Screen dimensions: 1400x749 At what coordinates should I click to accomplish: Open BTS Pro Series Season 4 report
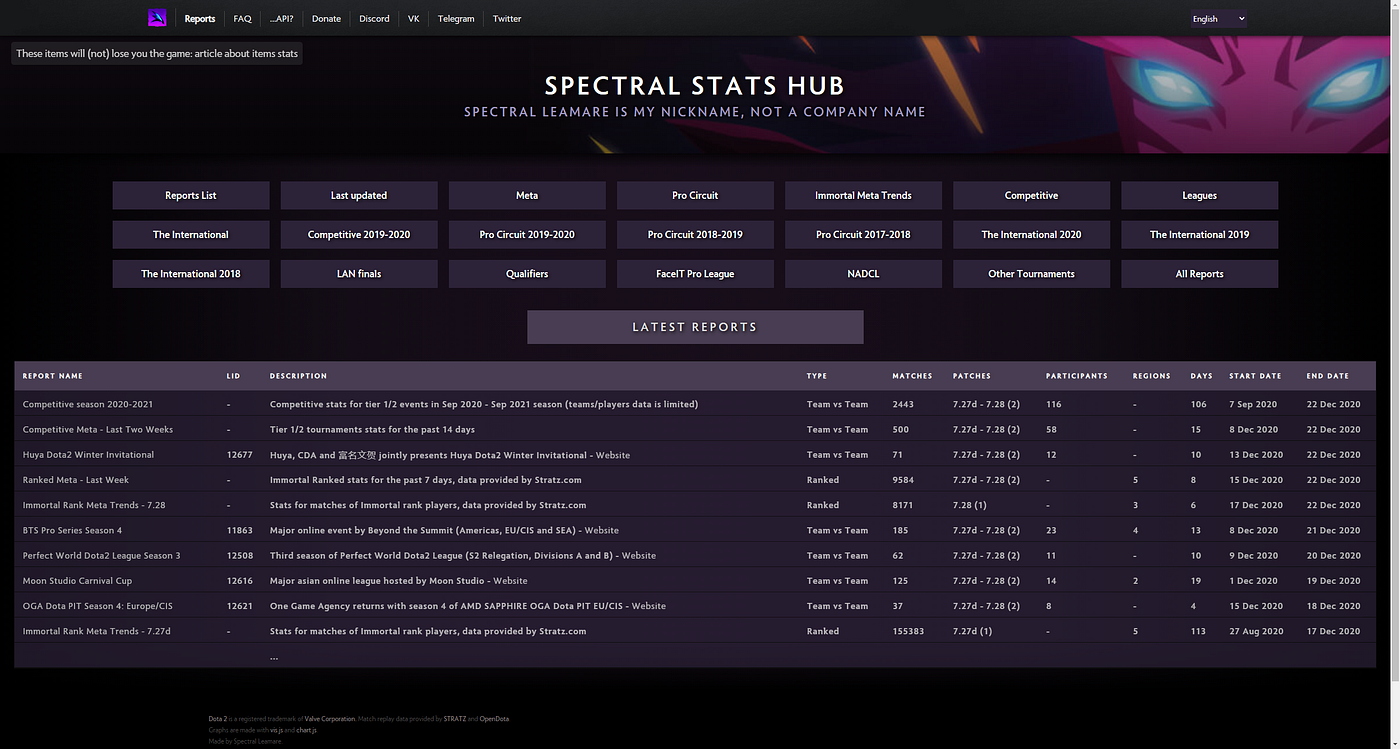pos(72,530)
